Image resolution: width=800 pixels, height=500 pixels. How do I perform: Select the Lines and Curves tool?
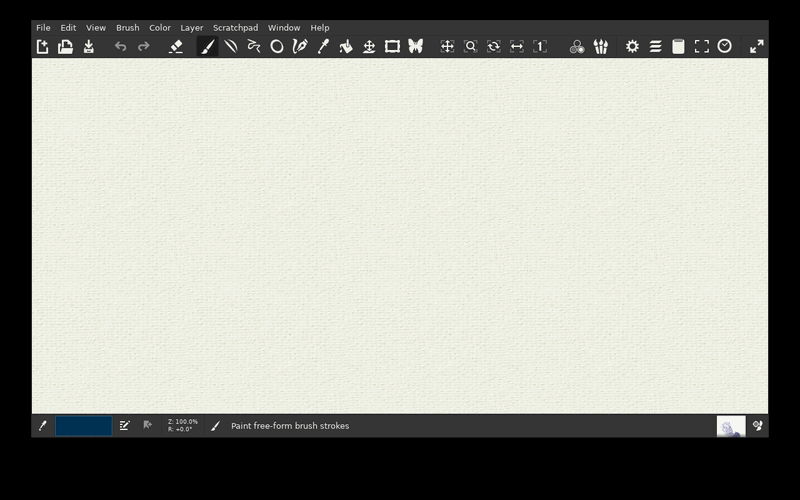click(231, 46)
